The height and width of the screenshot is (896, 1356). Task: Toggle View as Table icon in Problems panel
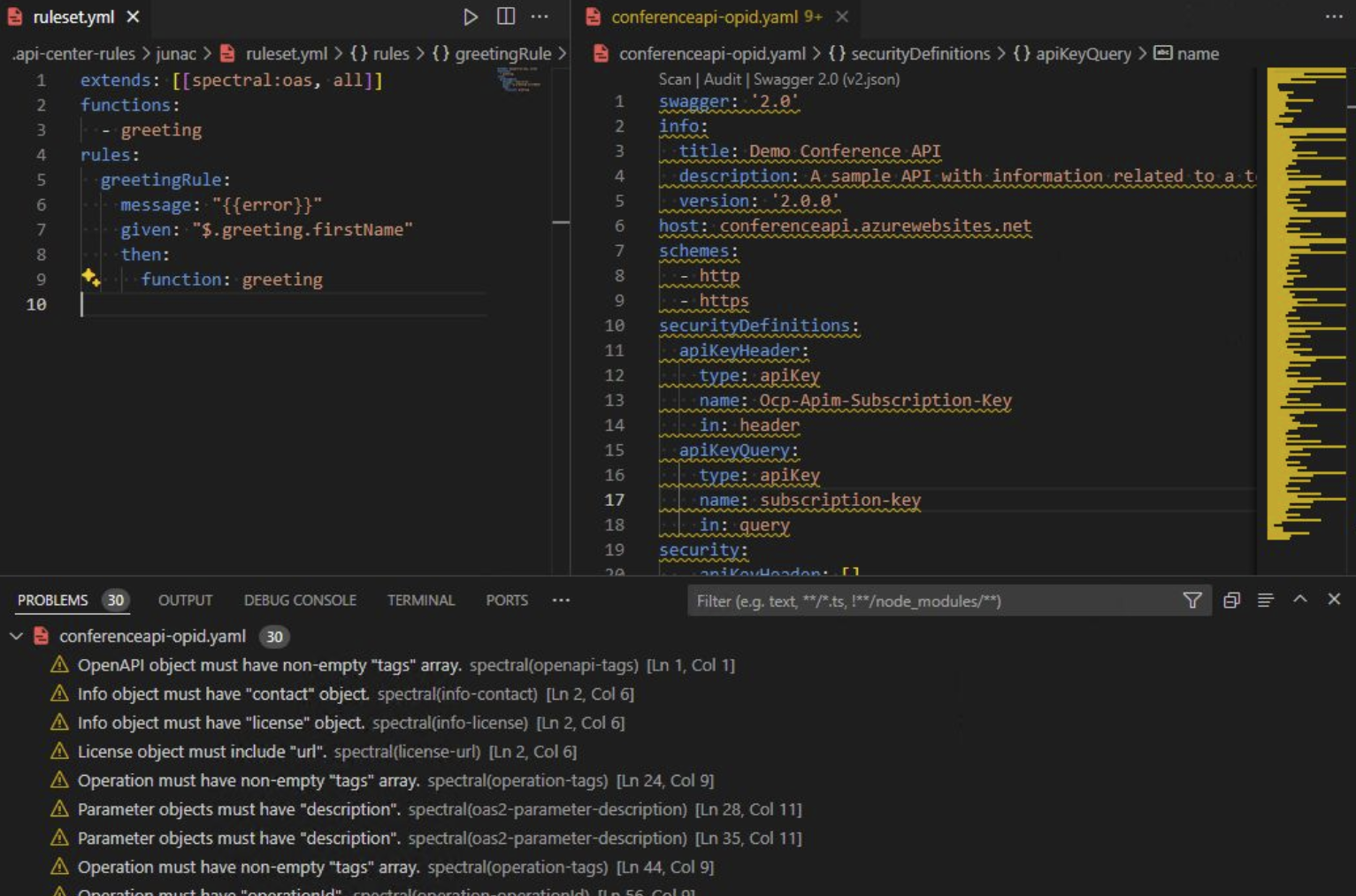pos(1266,601)
